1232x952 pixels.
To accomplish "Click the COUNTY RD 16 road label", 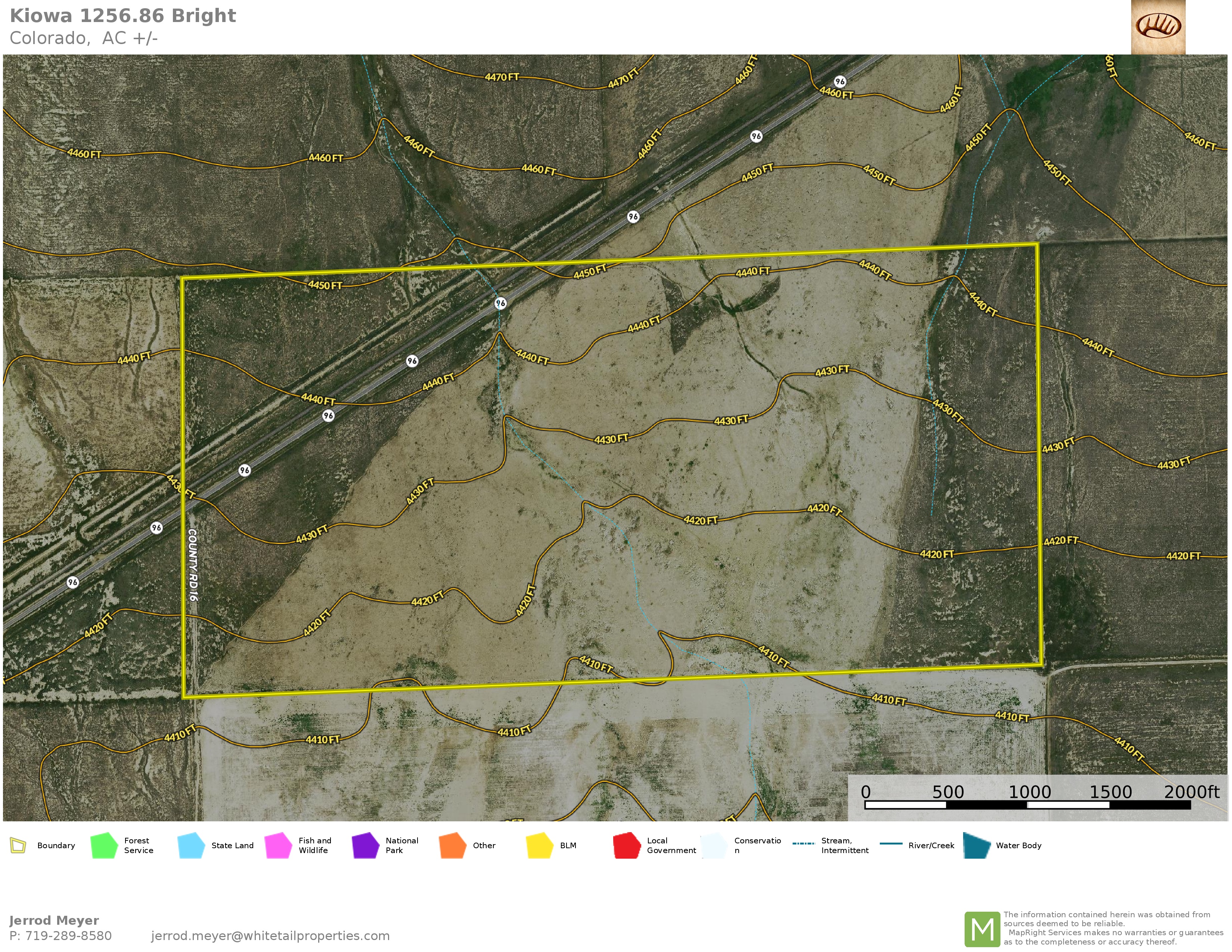I will 192,564.
